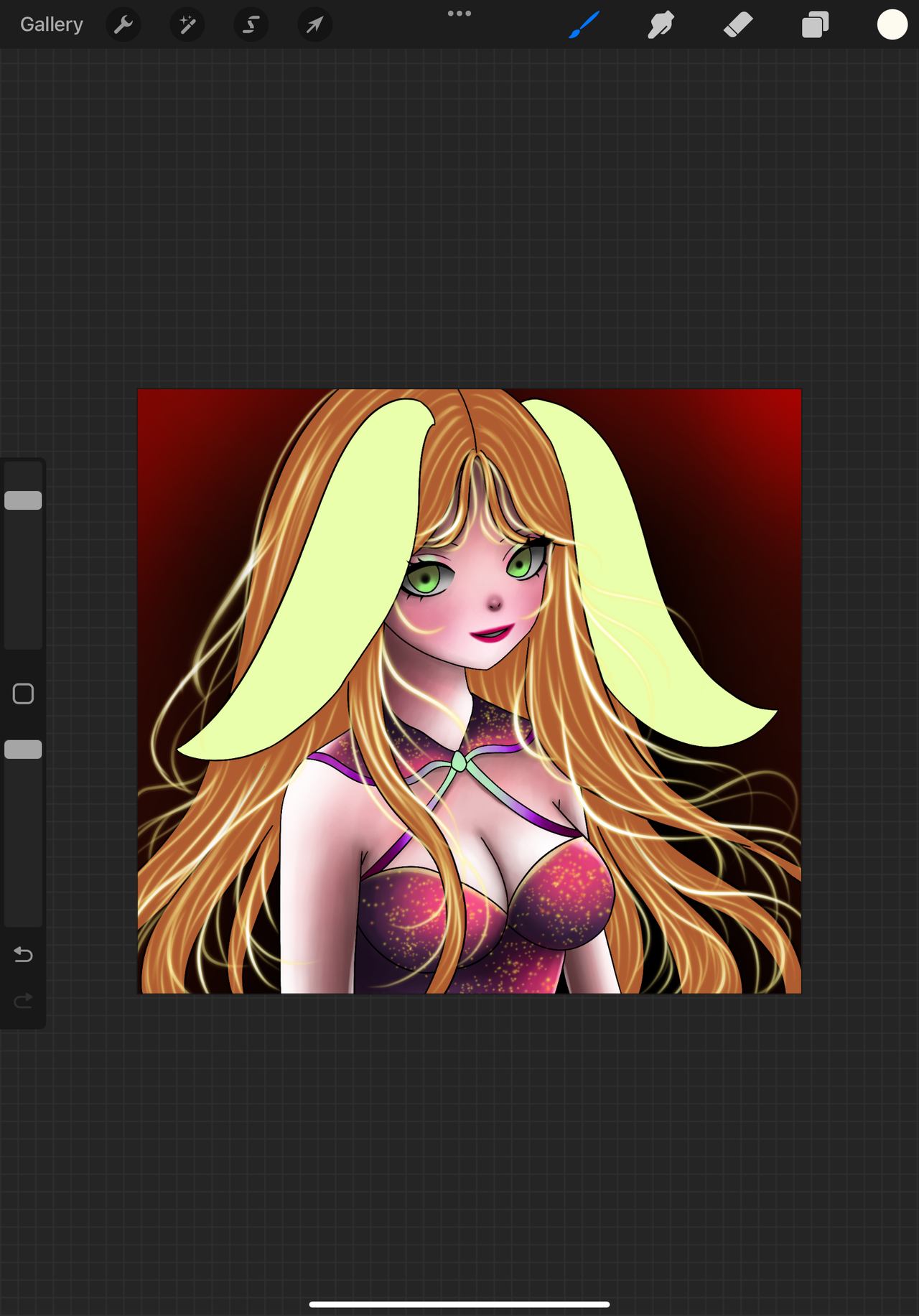The width and height of the screenshot is (919, 1316).
Task: Tap the three-dots menu at top center
Action: coord(459,14)
